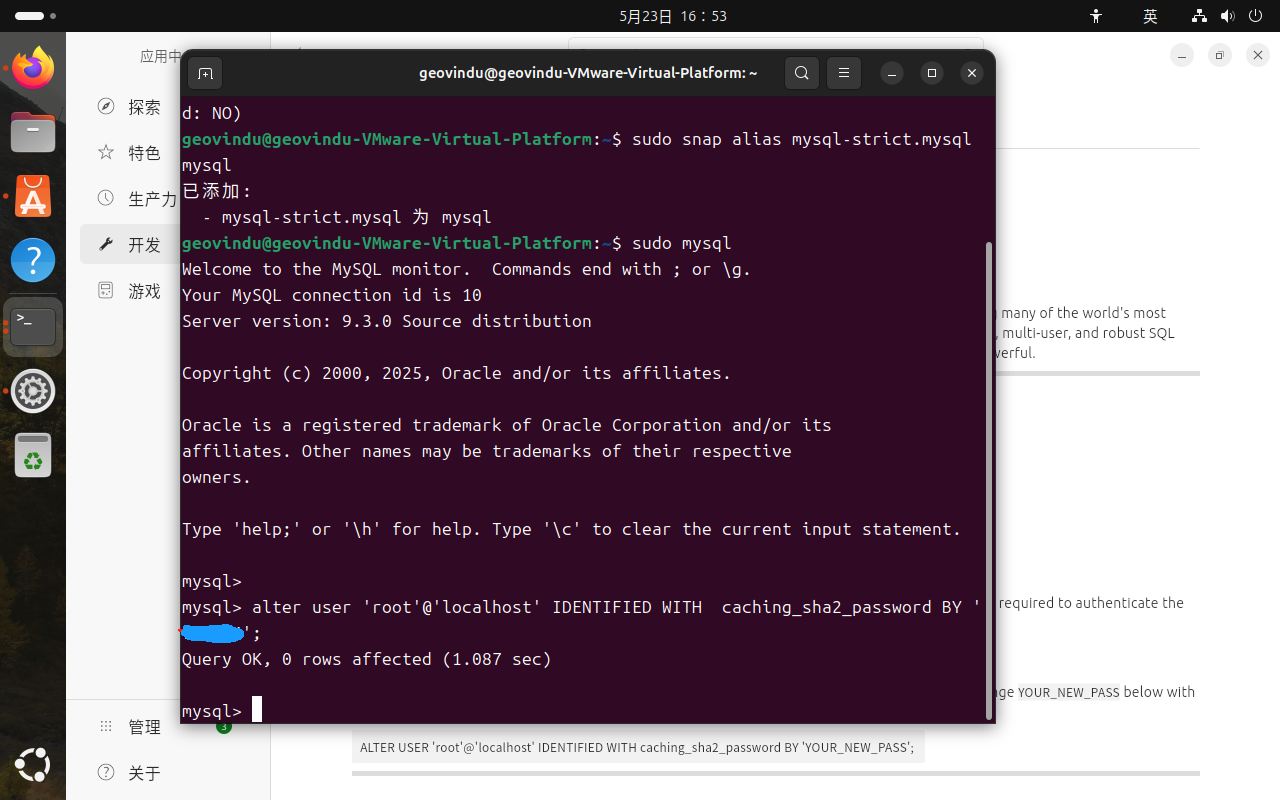Launch Firefox from the dock
Image resolution: width=1280 pixels, height=800 pixels.
(33, 68)
